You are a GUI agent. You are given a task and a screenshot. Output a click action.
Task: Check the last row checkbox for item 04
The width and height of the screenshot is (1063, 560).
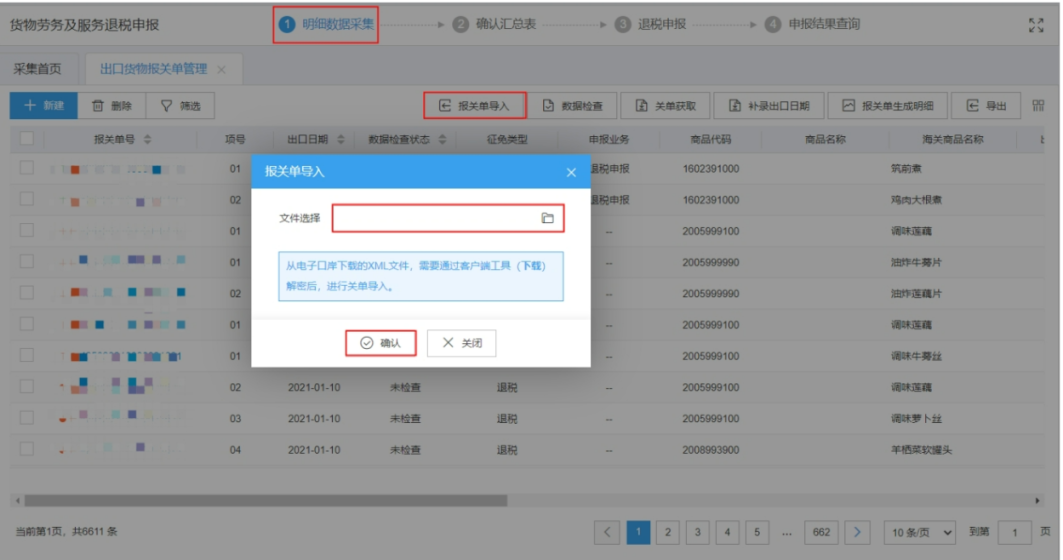tap(27, 450)
